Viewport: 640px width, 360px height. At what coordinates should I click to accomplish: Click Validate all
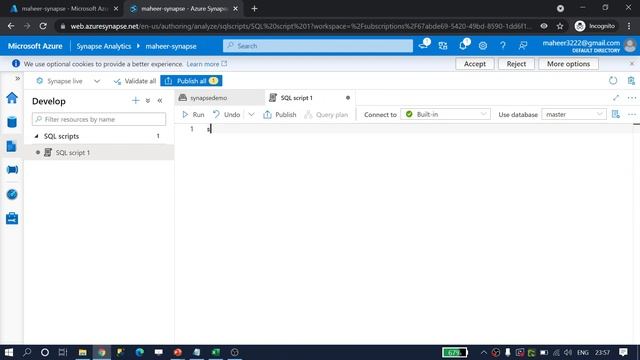tap(135, 81)
